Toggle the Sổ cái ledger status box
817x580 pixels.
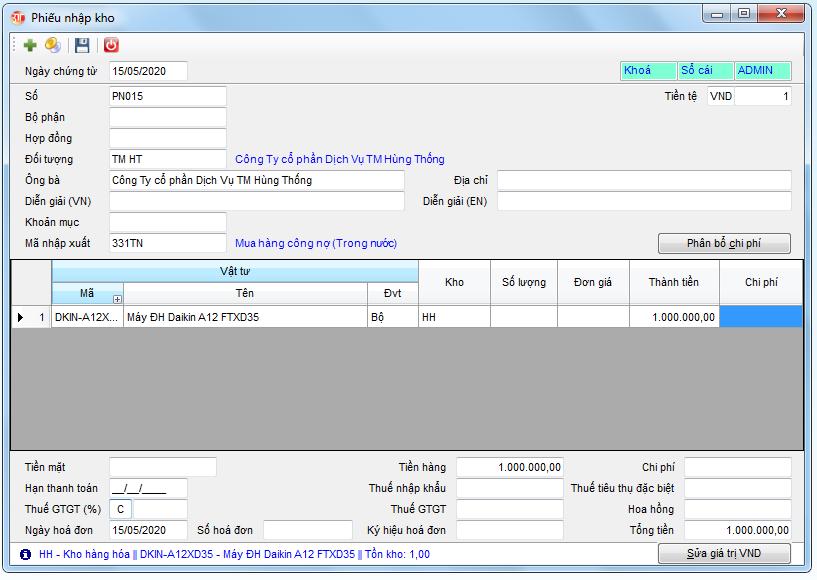tap(704, 71)
